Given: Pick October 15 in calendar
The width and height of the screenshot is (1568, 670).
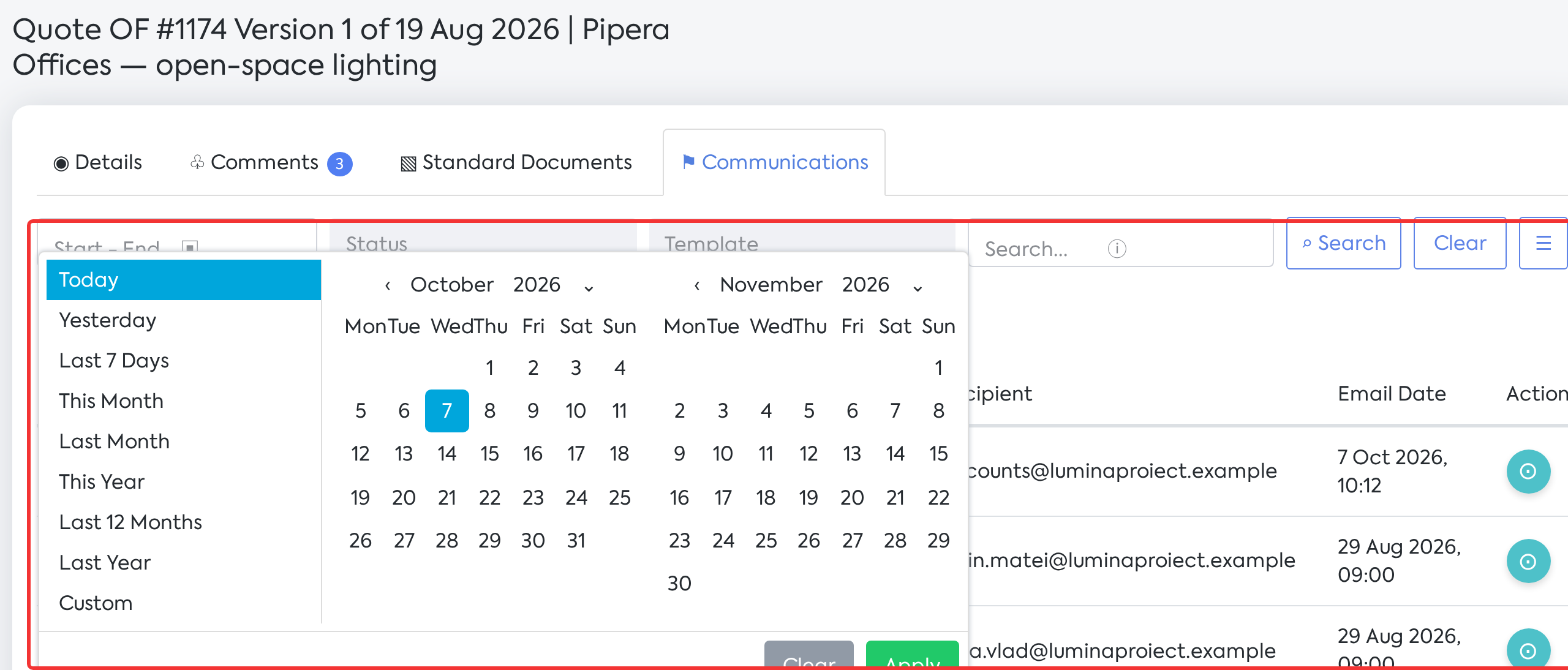Looking at the screenshot, I should point(490,454).
